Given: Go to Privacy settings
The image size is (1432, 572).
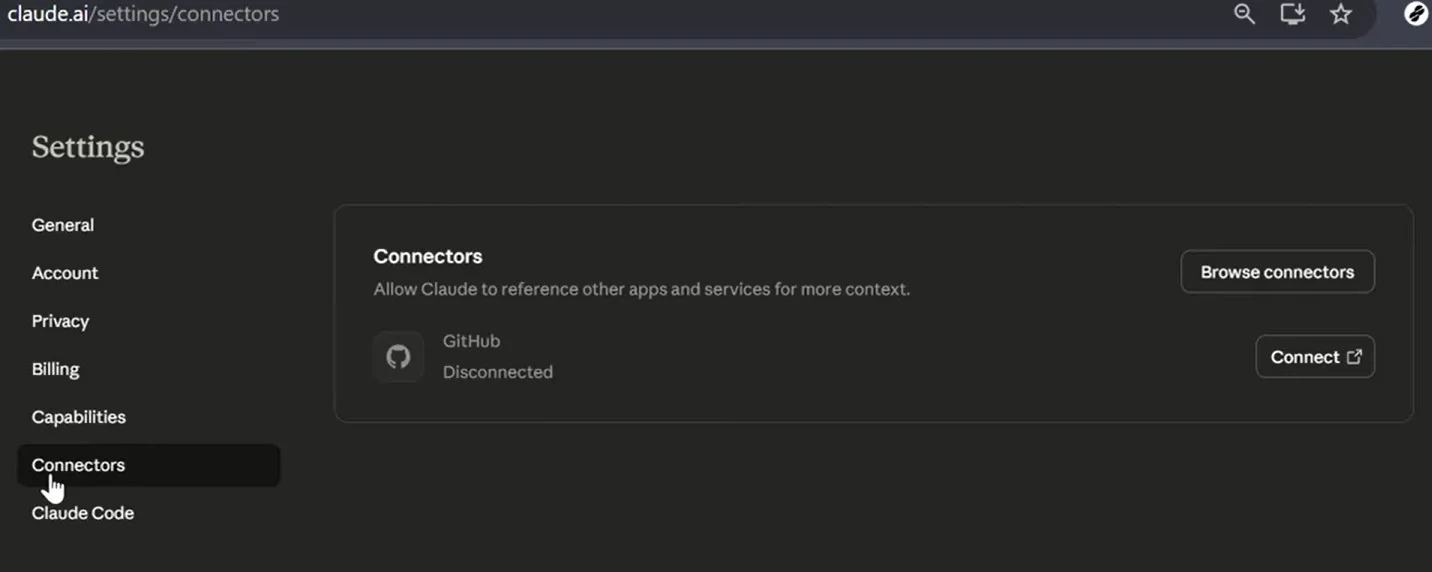Looking at the screenshot, I should click(x=60, y=321).
